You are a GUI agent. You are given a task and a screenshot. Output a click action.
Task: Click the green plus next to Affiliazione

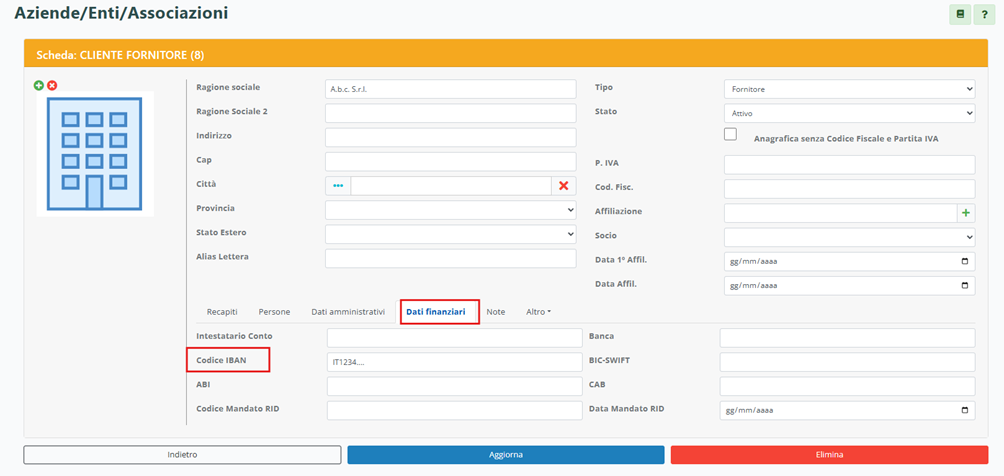click(x=965, y=213)
